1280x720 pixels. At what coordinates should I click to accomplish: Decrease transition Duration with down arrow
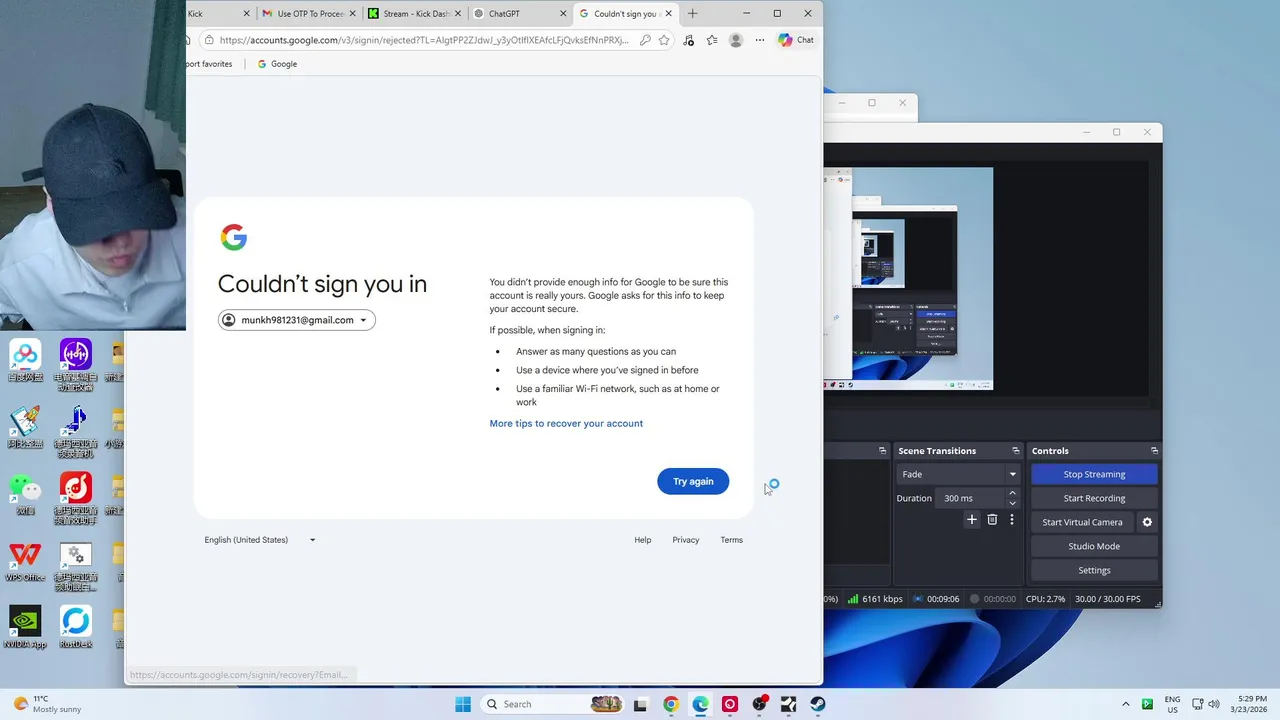tap(1012, 503)
